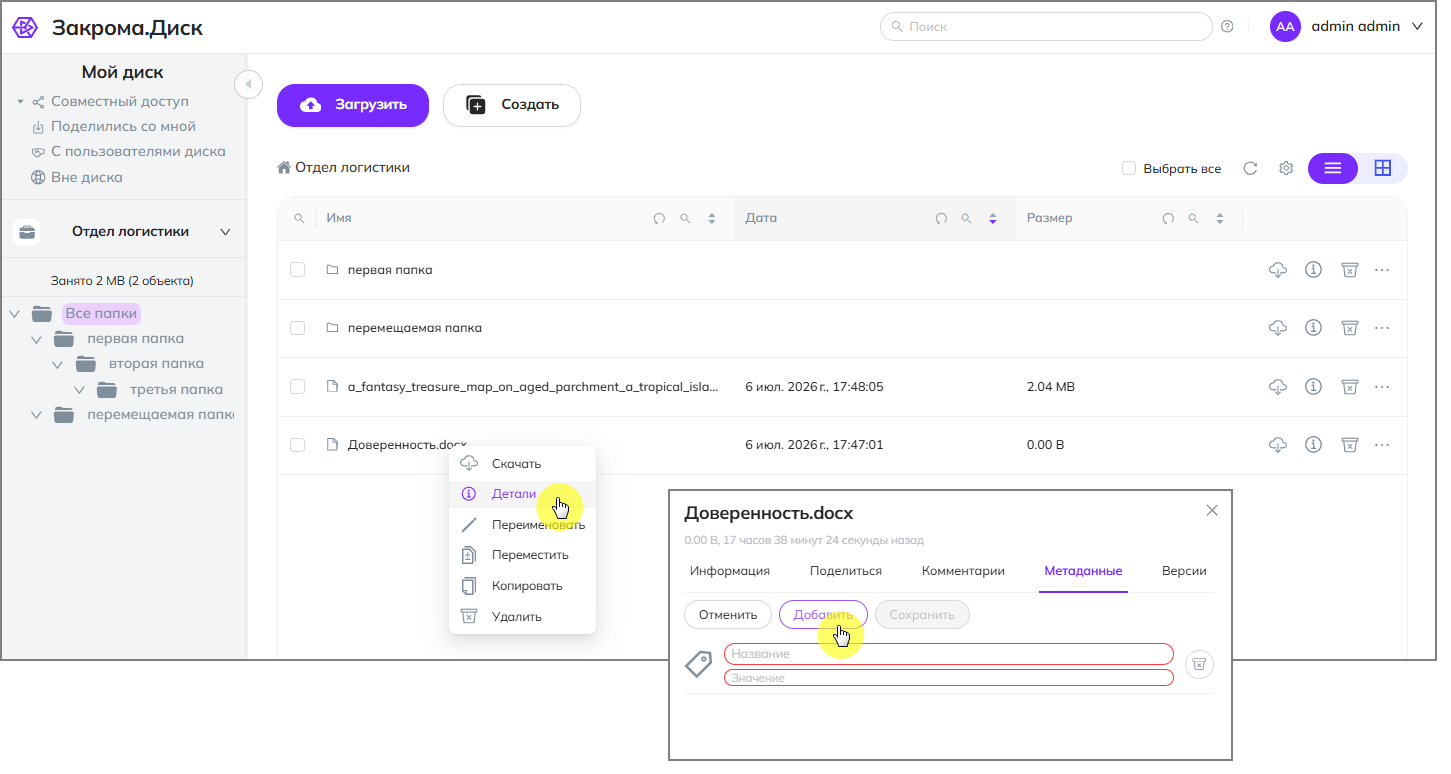1451x774 pixels.
Task: Check the Выбрать все checkbox
Action: pyautogui.click(x=1129, y=168)
